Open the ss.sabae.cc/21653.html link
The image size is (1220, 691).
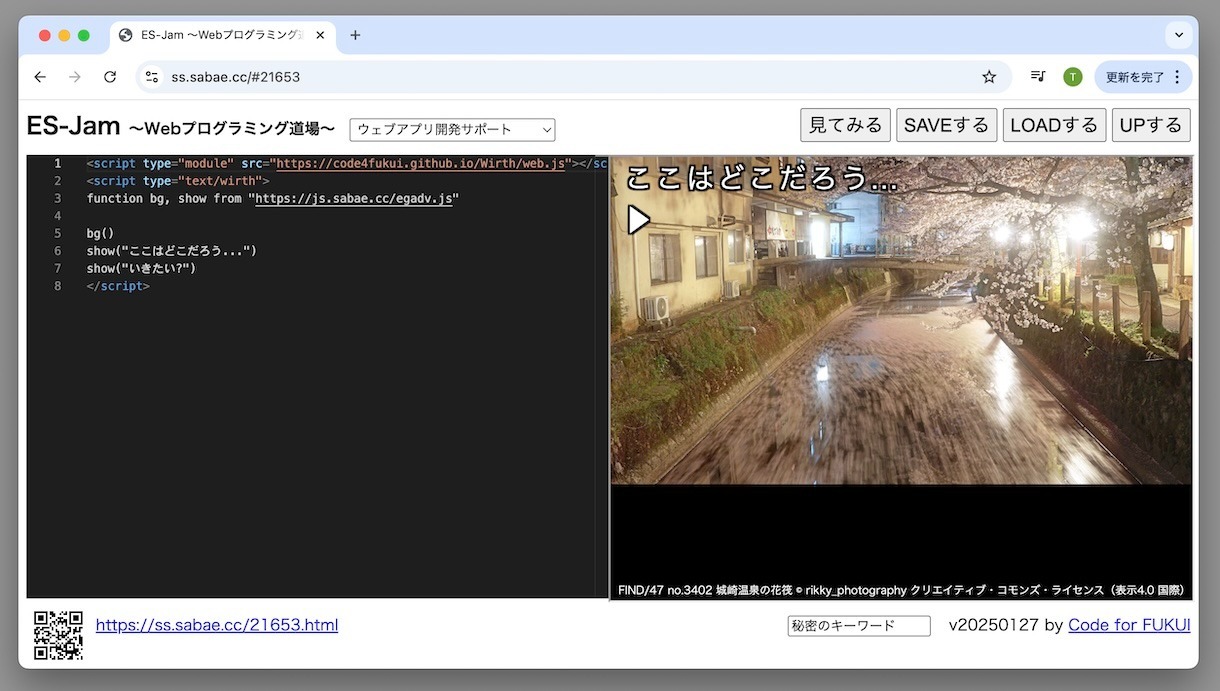(217, 625)
